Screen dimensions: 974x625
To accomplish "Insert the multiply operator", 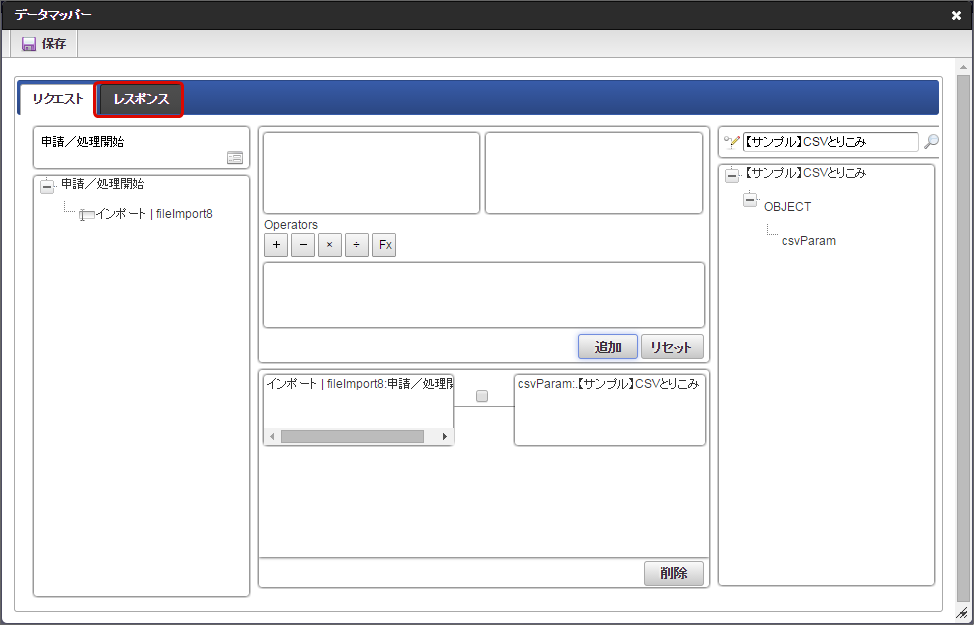I will (330, 245).
